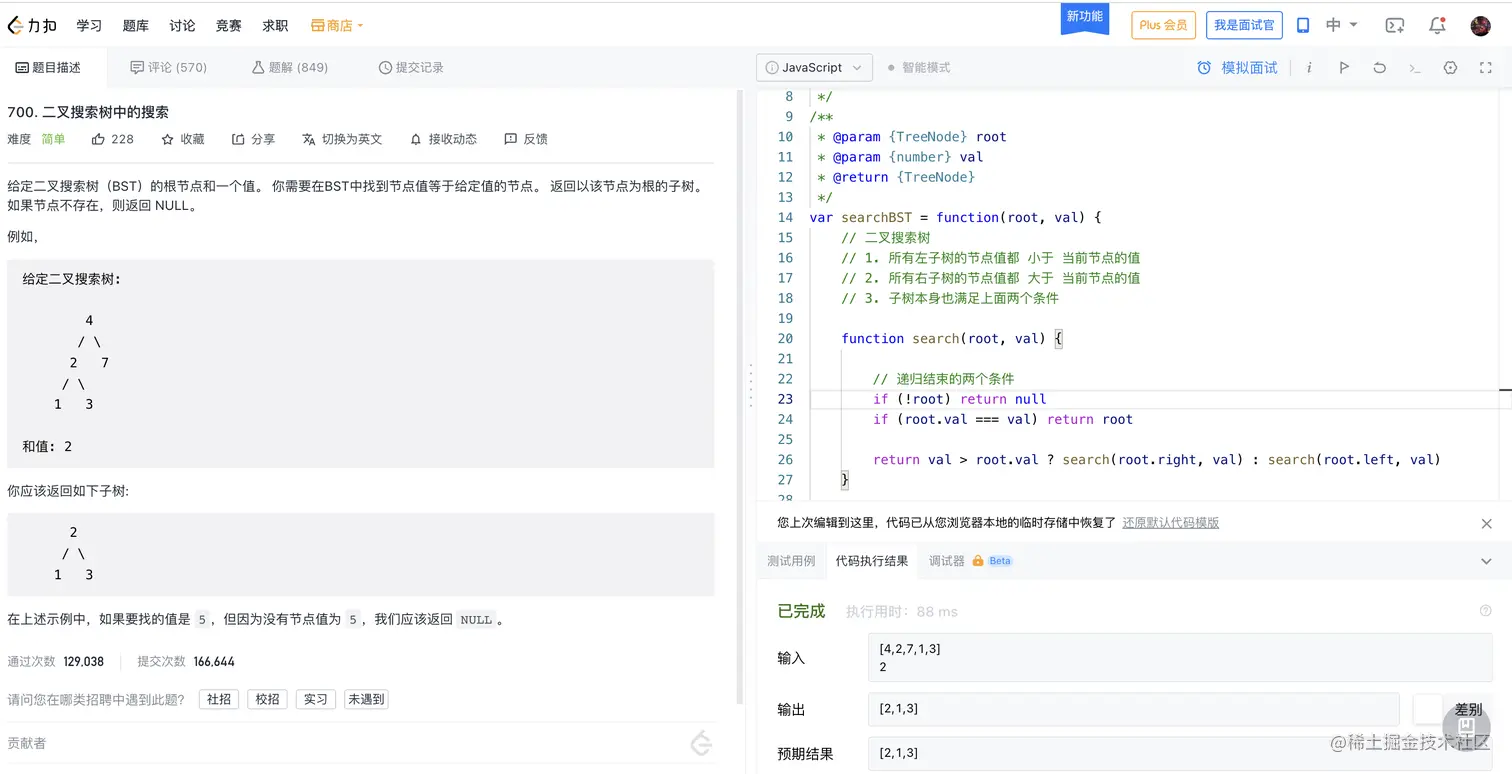Switch to 评论 (570) tab

pyautogui.click(x=169, y=68)
